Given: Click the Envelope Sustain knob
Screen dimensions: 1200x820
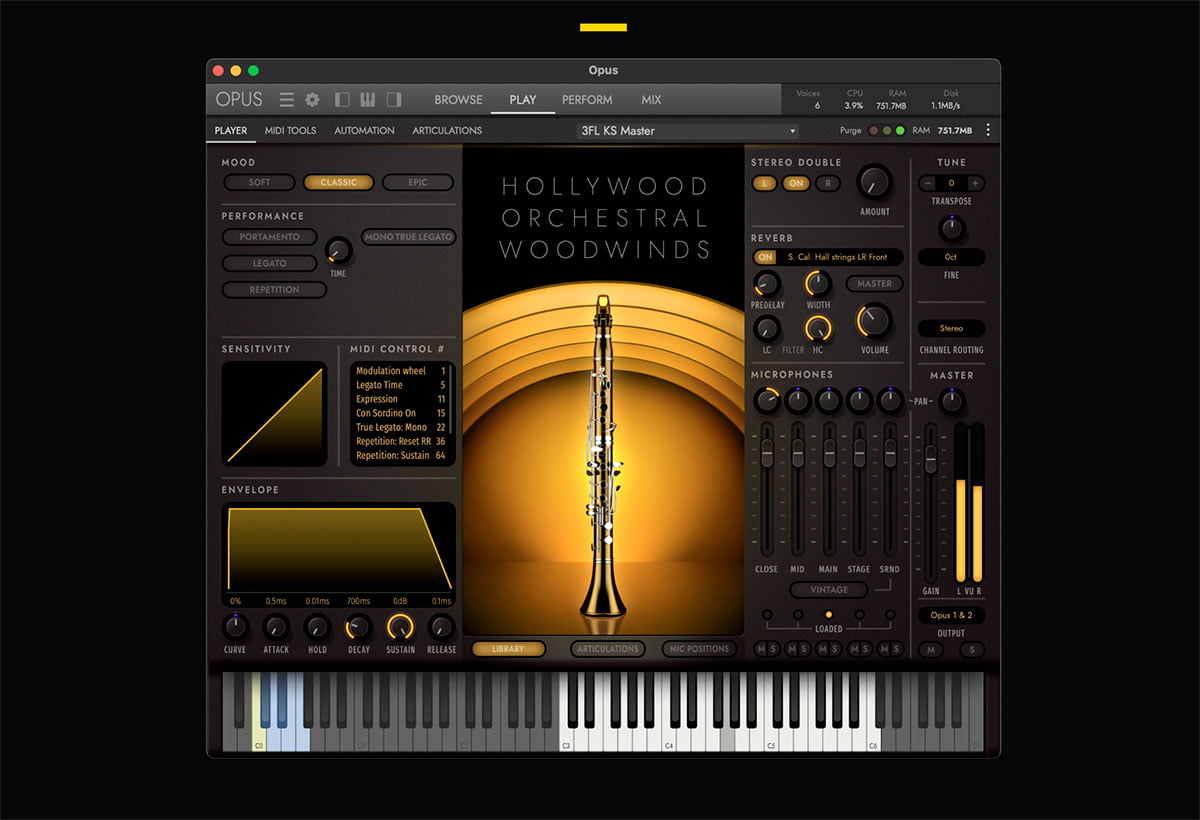Looking at the screenshot, I should click(x=400, y=627).
